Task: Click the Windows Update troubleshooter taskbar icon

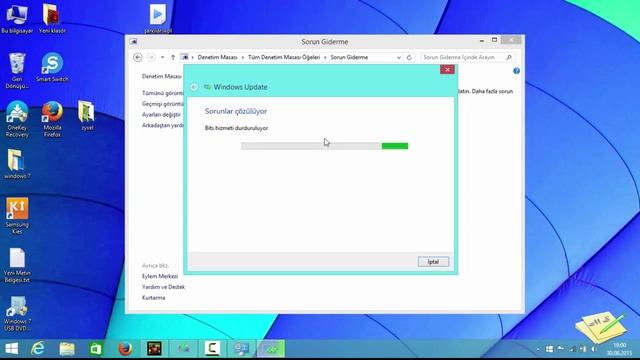Action: 271,349
